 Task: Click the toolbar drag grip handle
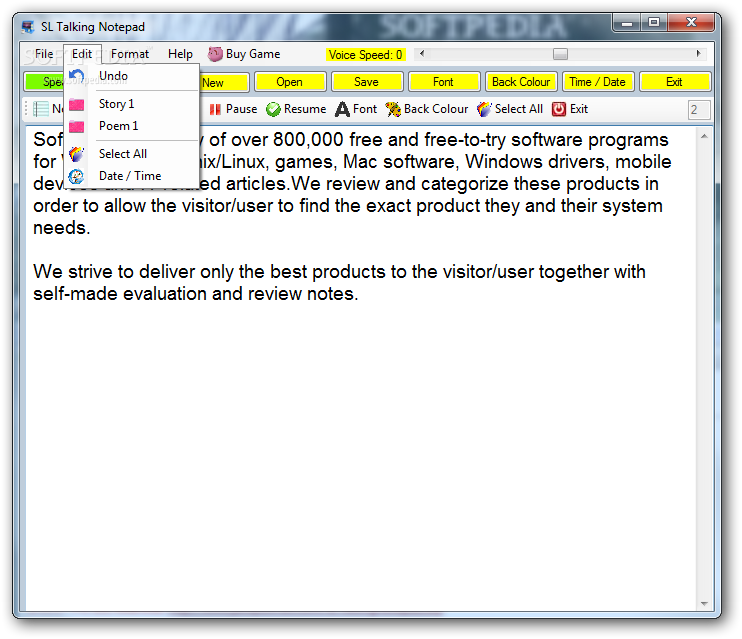tap(26, 109)
